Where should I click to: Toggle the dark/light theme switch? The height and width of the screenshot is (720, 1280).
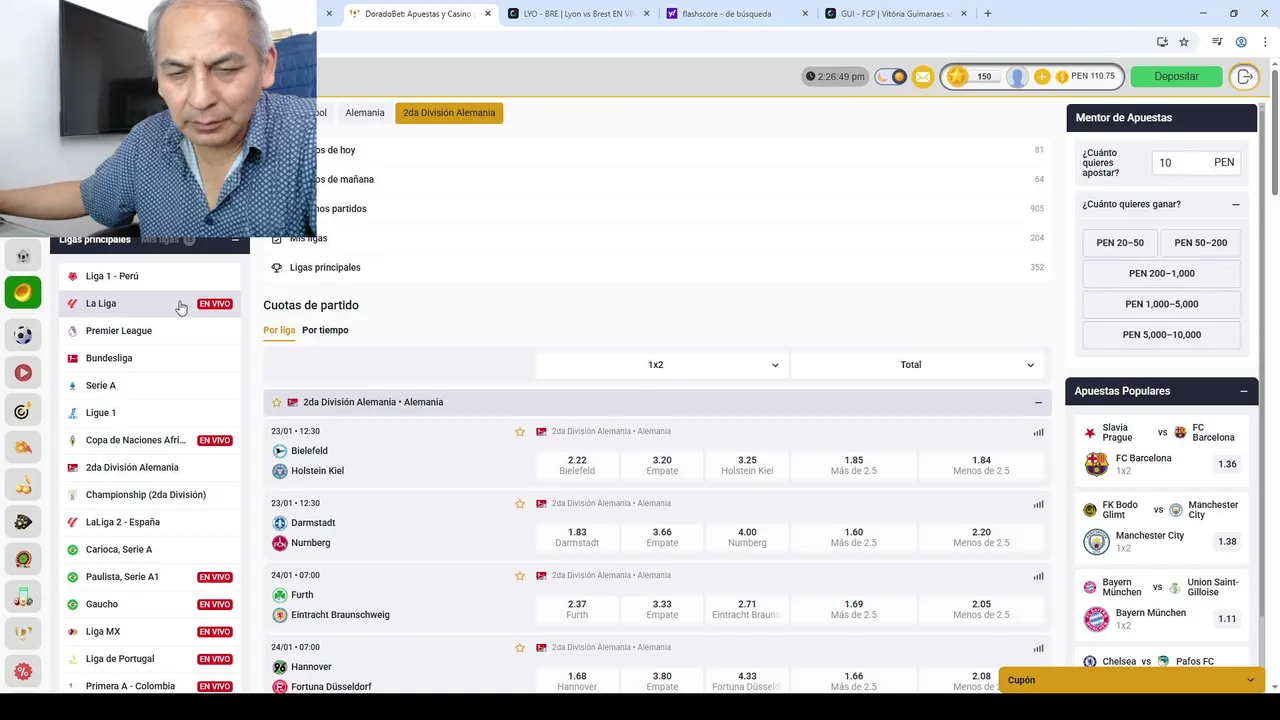tap(891, 77)
